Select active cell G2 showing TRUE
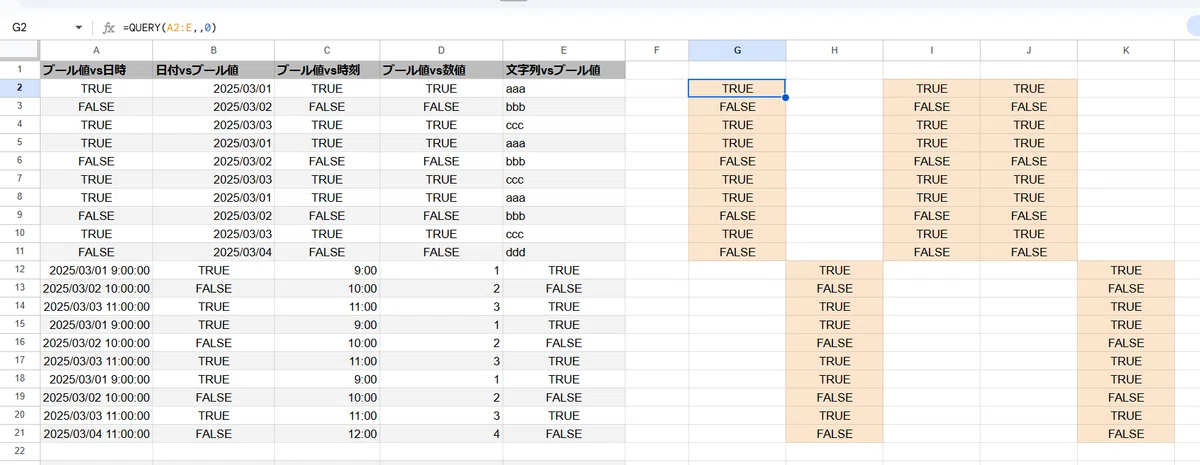Viewport: 1200px width, 465px height. point(737,89)
